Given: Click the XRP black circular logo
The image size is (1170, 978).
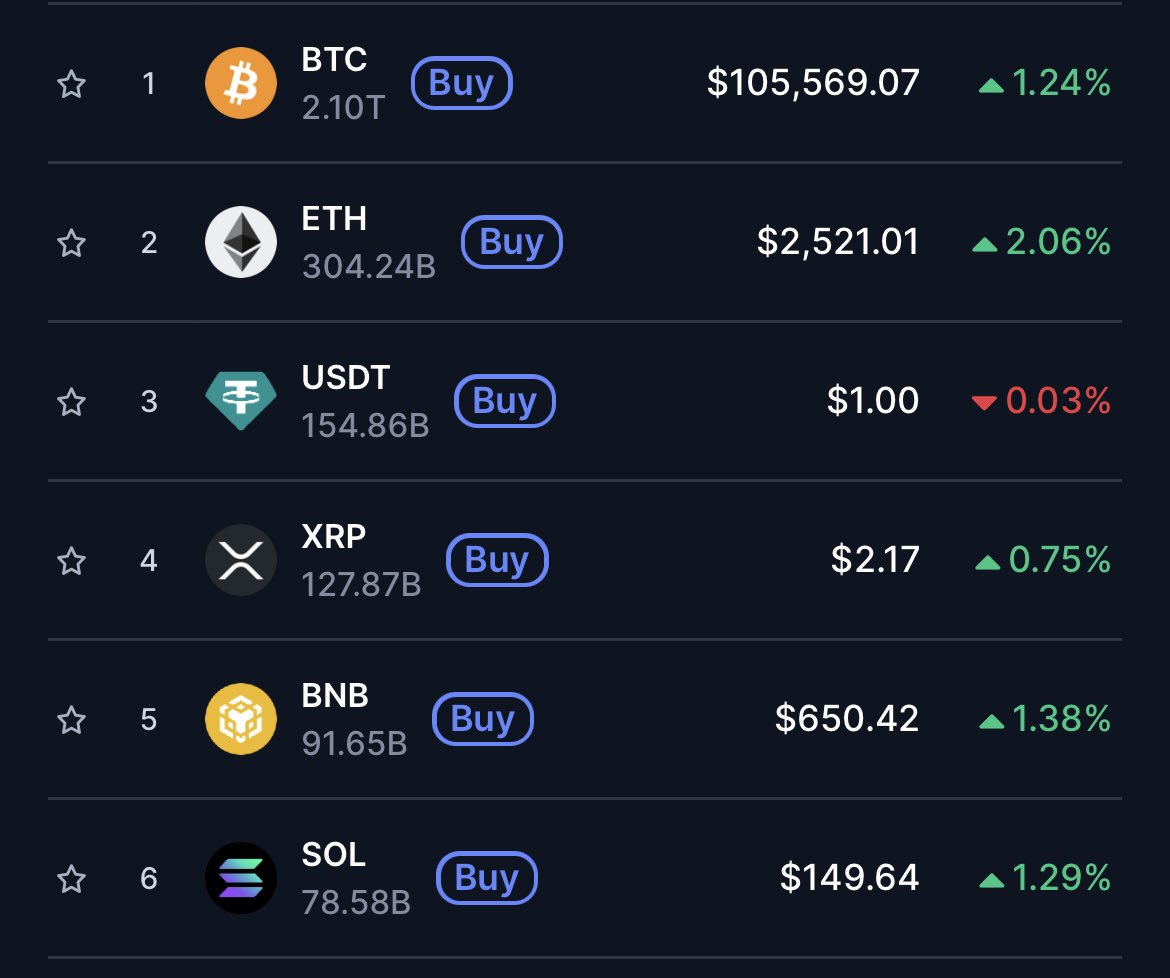Looking at the screenshot, I should 240,559.
